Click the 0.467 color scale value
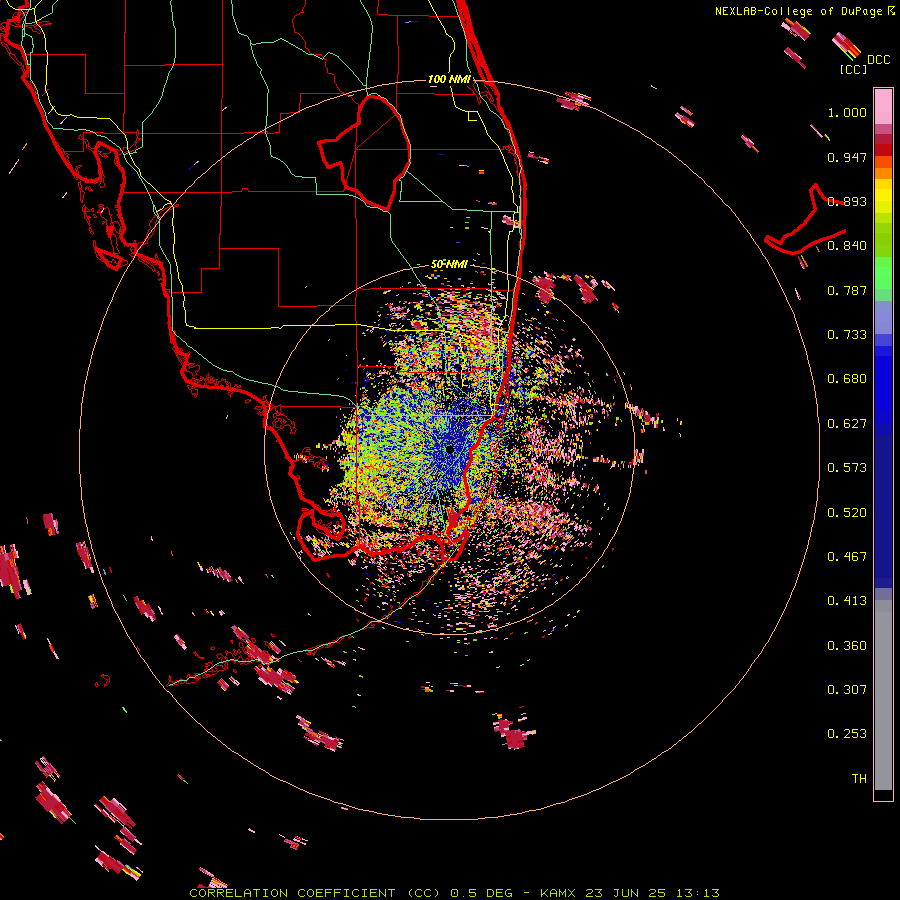Image resolution: width=900 pixels, height=900 pixels. pos(847,557)
